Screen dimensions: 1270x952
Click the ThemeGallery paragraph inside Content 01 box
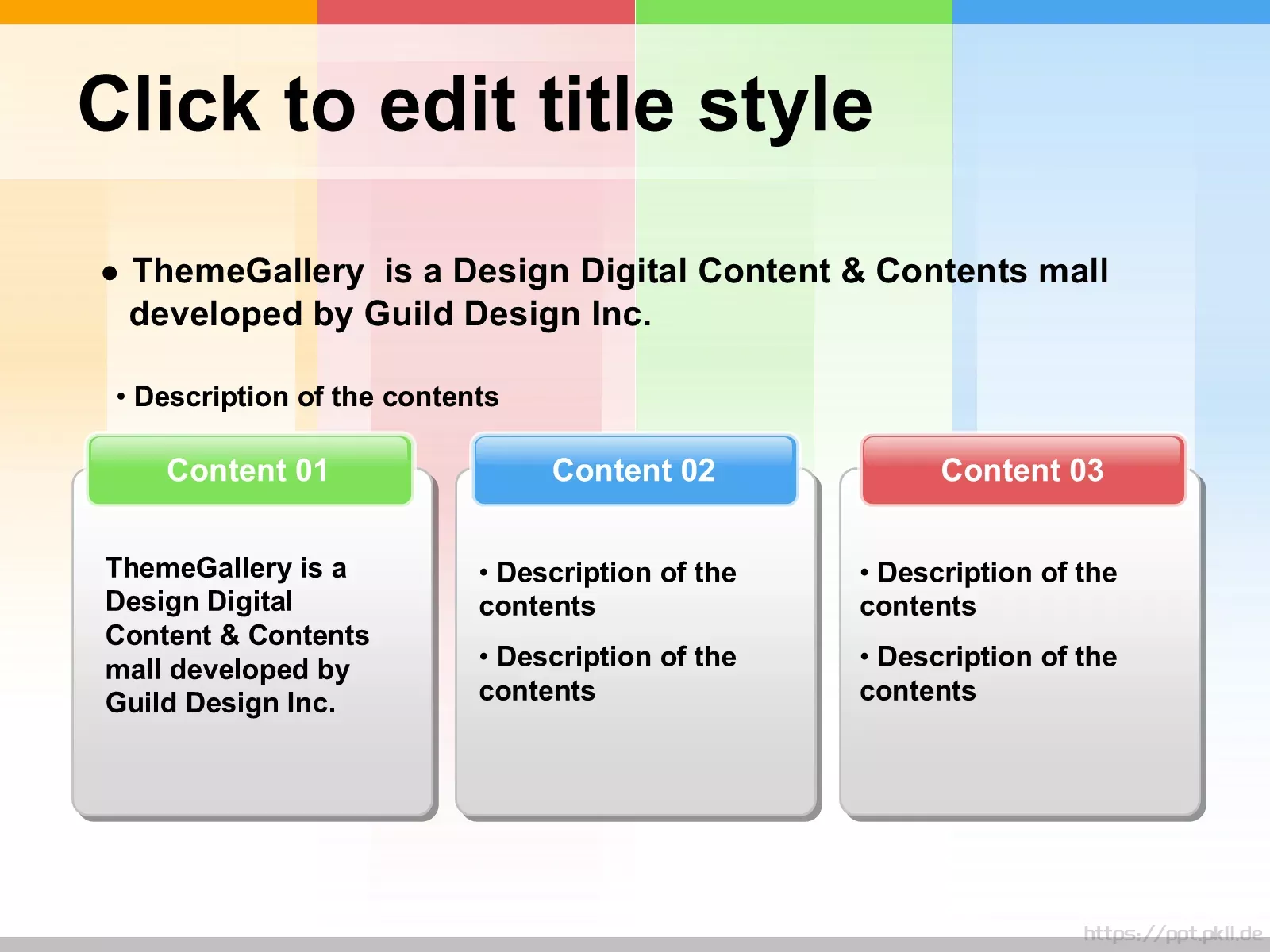(237, 635)
